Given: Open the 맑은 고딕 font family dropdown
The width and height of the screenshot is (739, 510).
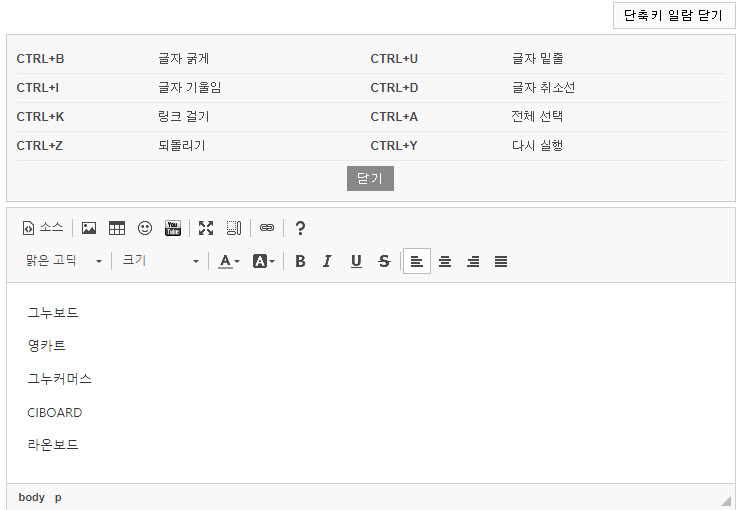Looking at the screenshot, I should pos(64,261).
